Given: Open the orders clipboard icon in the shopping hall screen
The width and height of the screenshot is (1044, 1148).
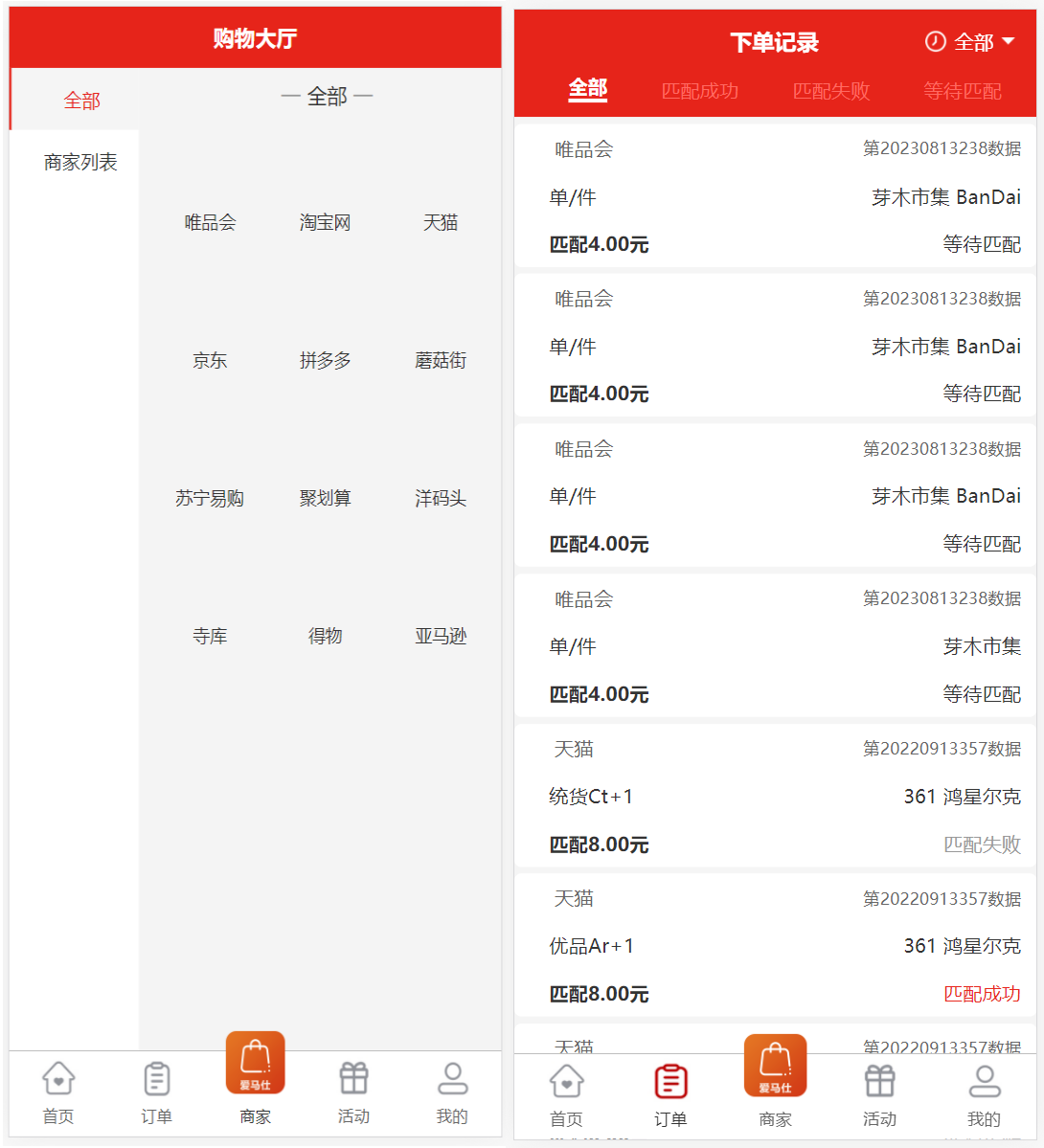Looking at the screenshot, I should (157, 1079).
